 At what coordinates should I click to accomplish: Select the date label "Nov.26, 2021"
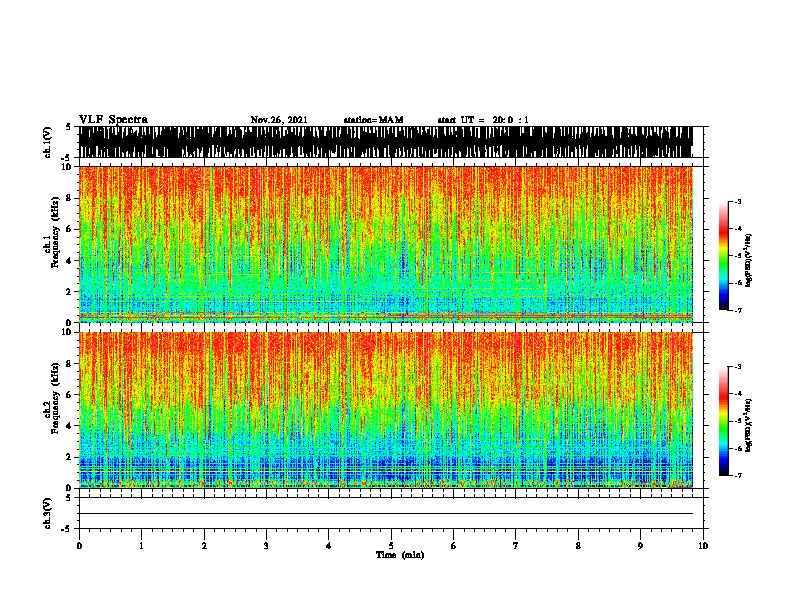click(x=279, y=120)
